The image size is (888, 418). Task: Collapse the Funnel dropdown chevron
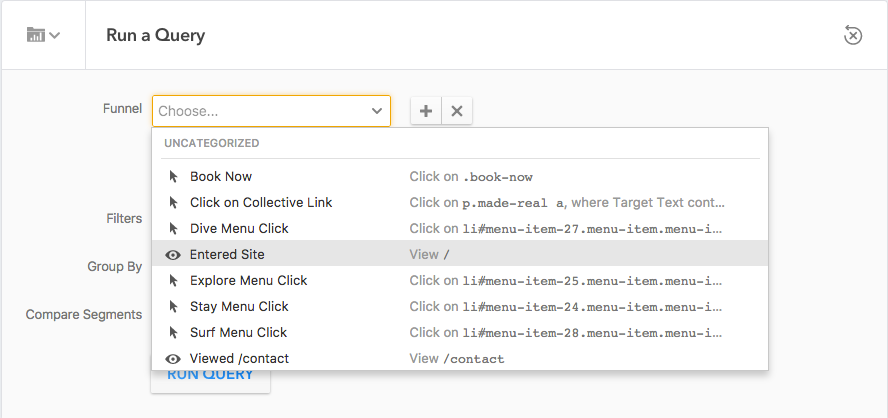(377, 111)
